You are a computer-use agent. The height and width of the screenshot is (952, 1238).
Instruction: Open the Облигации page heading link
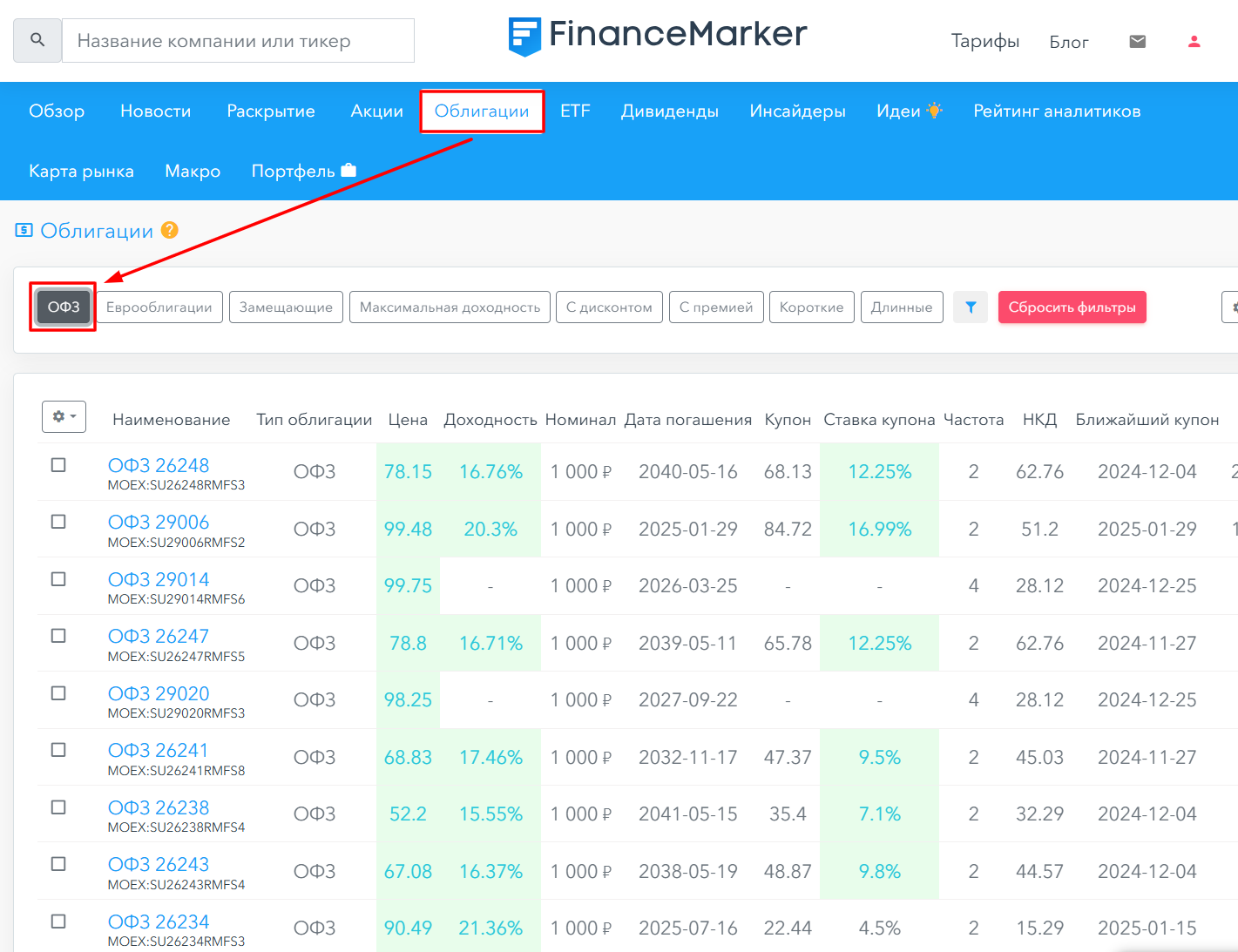click(97, 231)
